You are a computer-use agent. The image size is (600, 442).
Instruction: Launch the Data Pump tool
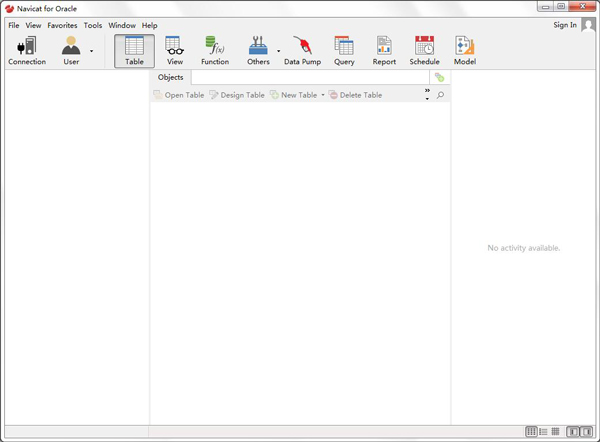pos(302,51)
